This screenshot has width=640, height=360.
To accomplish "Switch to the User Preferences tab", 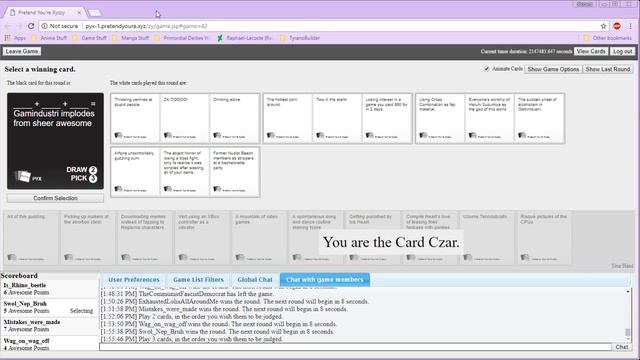I will pos(134,280).
